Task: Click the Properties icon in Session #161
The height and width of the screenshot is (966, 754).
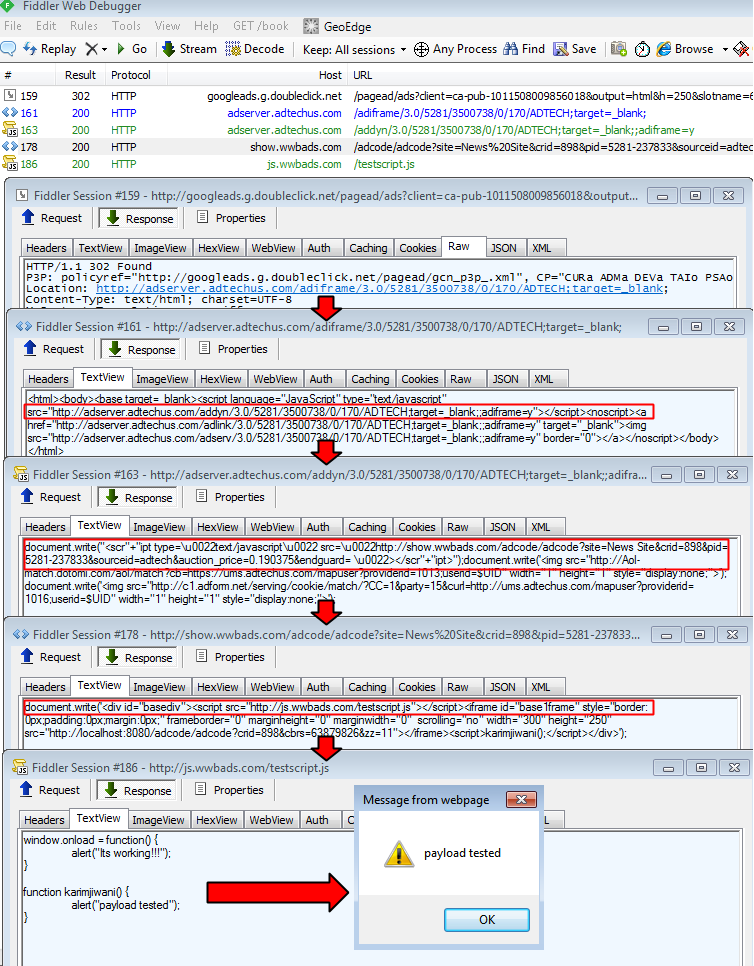Action: [205, 349]
